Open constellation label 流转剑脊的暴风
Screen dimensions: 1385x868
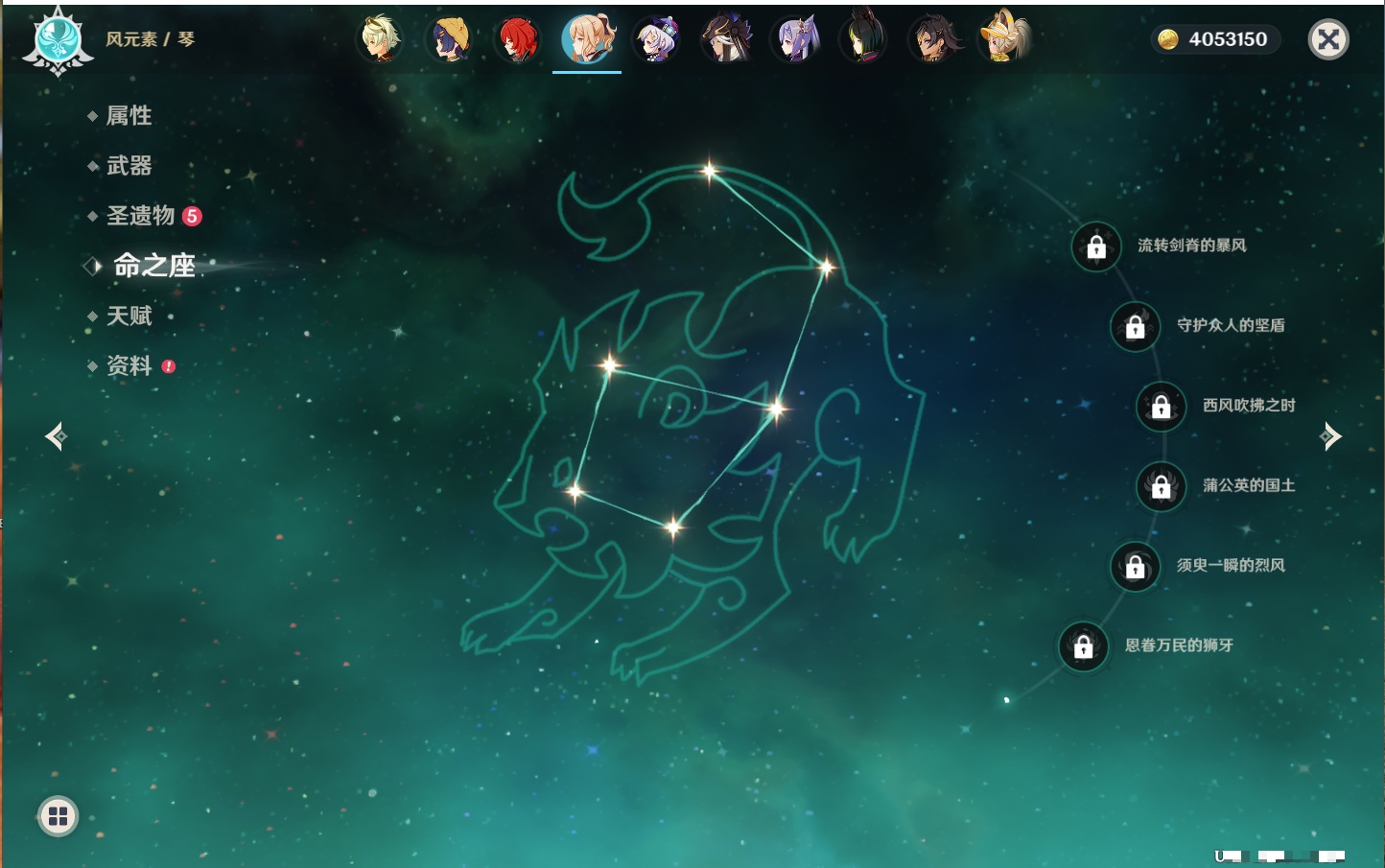click(x=1192, y=246)
